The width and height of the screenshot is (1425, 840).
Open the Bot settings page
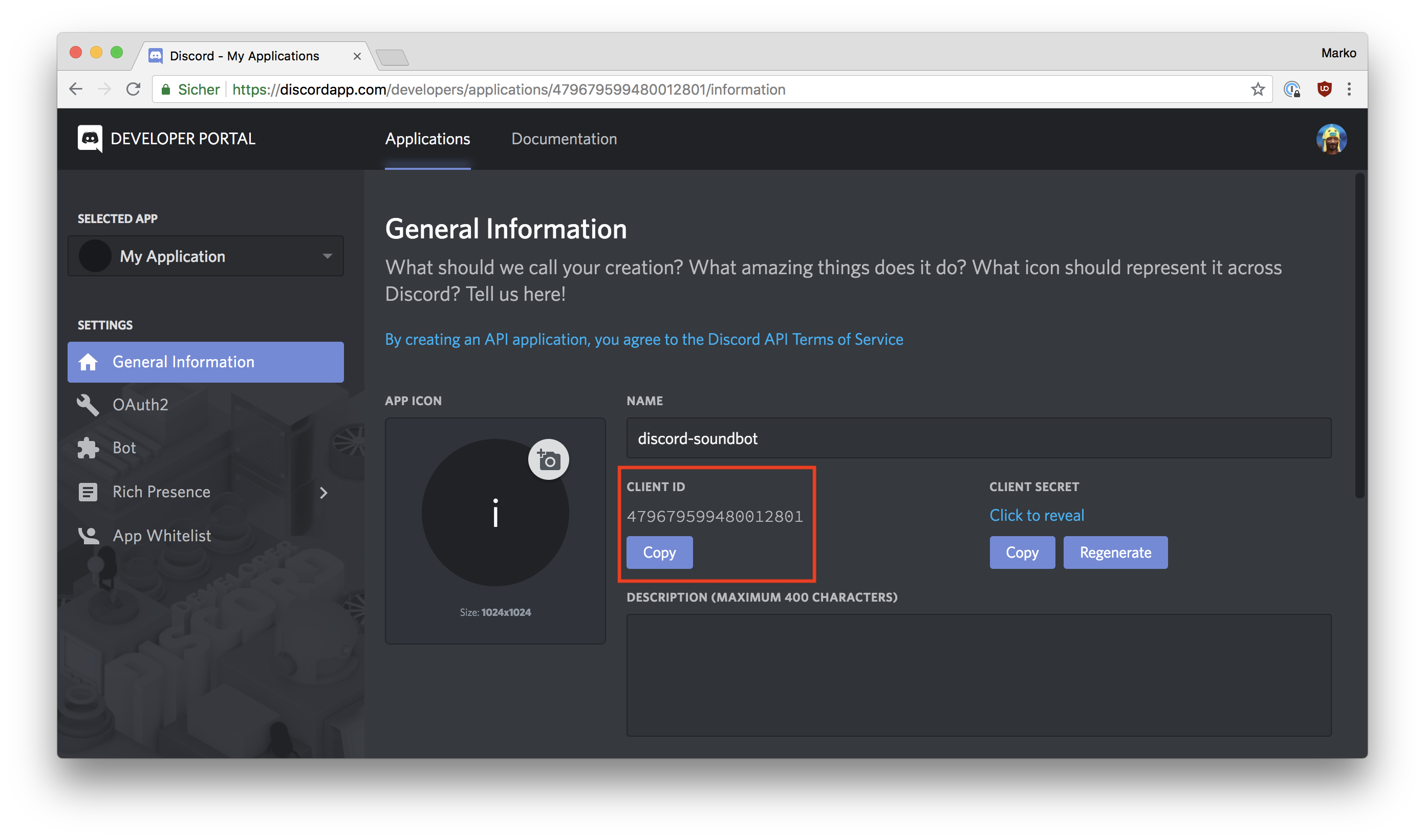coord(124,448)
